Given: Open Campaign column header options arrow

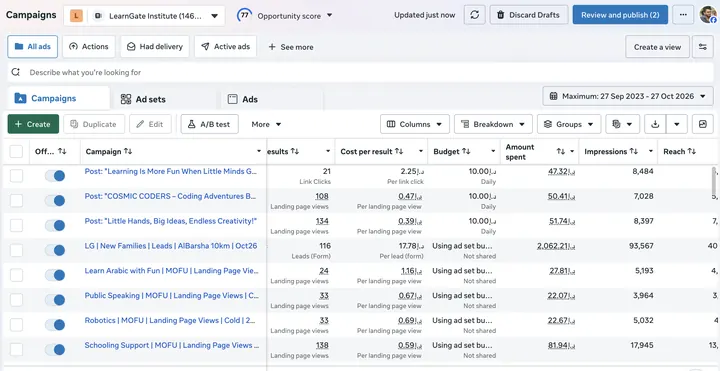Looking at the screenshot, I should pos(259,152).
